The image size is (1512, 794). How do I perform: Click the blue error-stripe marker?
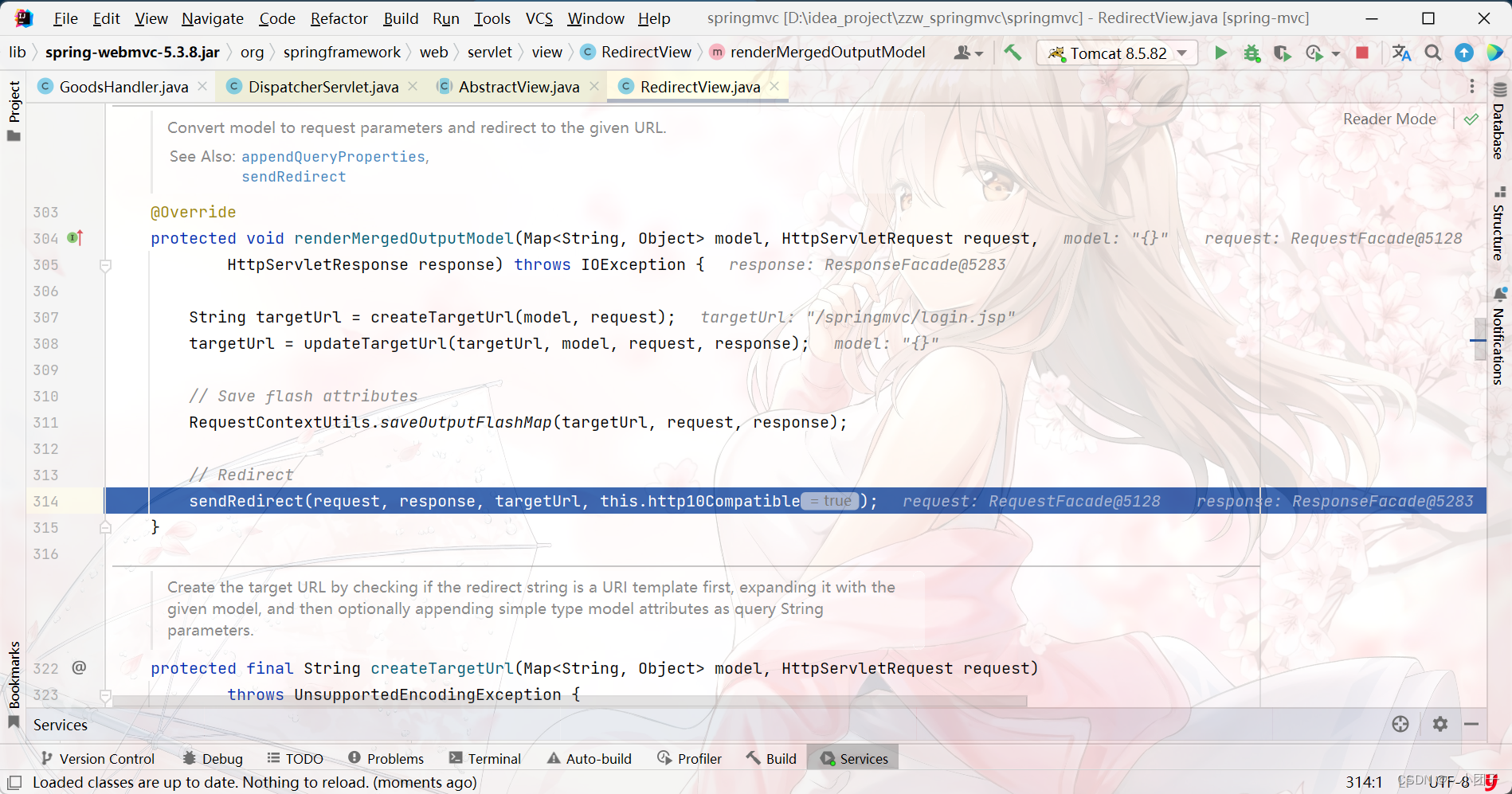1478,340
